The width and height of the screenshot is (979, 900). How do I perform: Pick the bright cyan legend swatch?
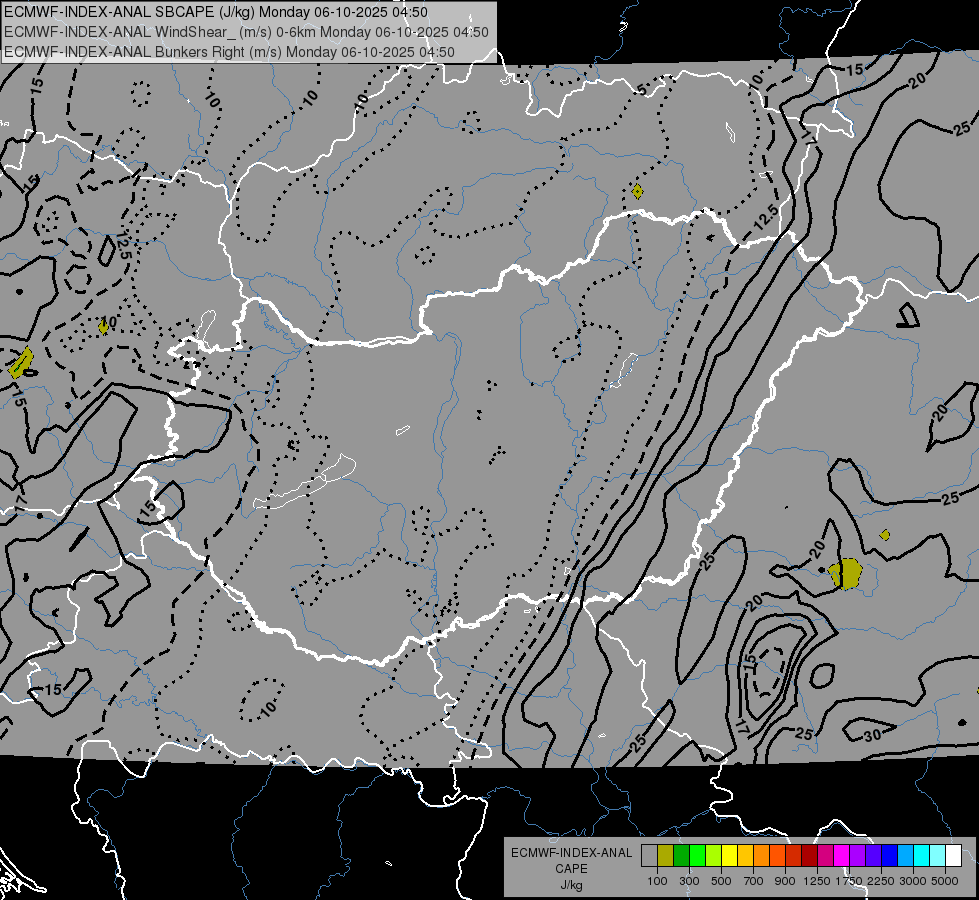point(922,856)
